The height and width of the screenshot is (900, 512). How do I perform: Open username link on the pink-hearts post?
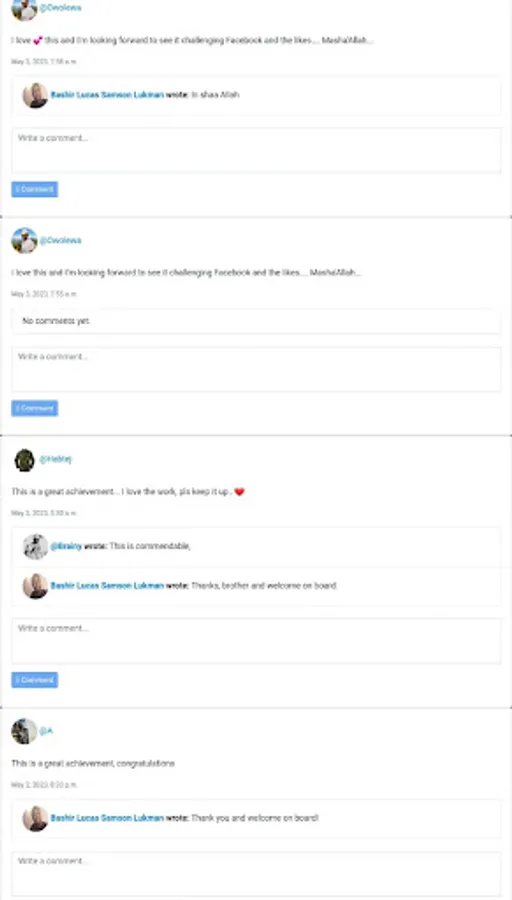[x=60, y=8]
